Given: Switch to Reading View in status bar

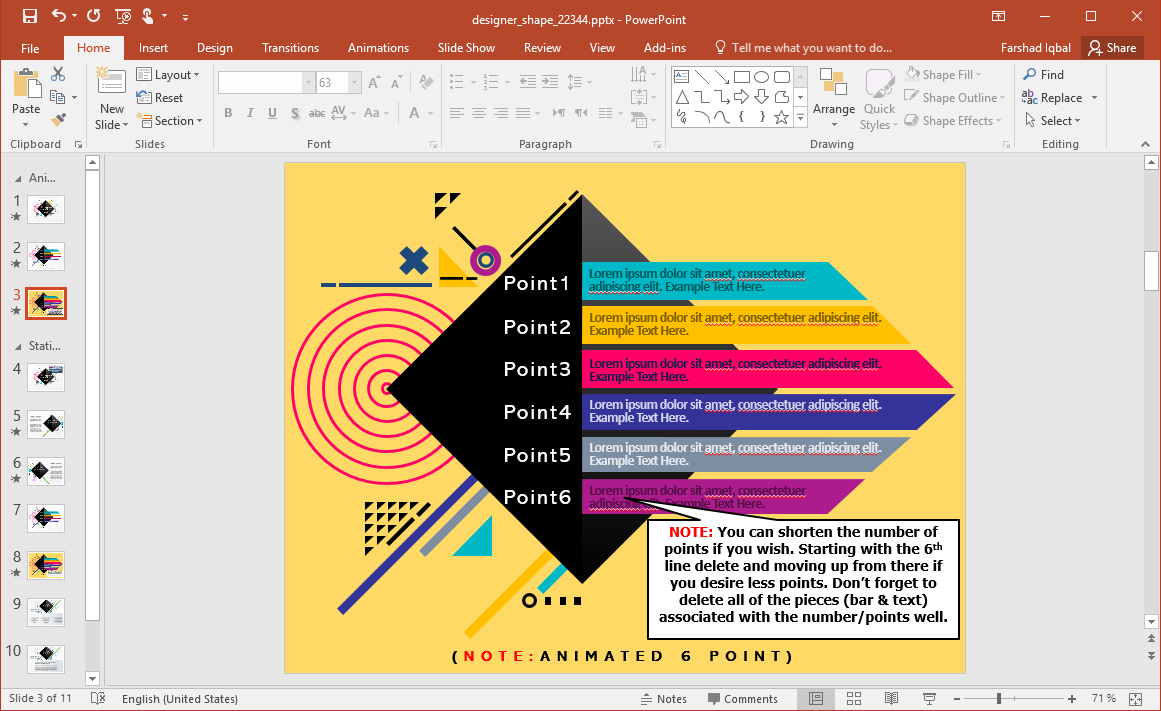Looking at the screenshot, I should tap(891, 699).
